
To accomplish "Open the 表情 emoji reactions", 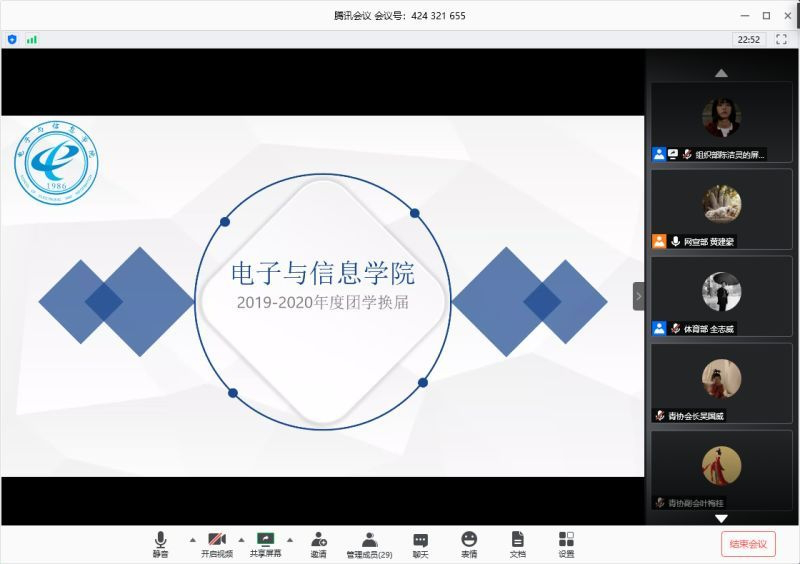I will coord(469,544).
